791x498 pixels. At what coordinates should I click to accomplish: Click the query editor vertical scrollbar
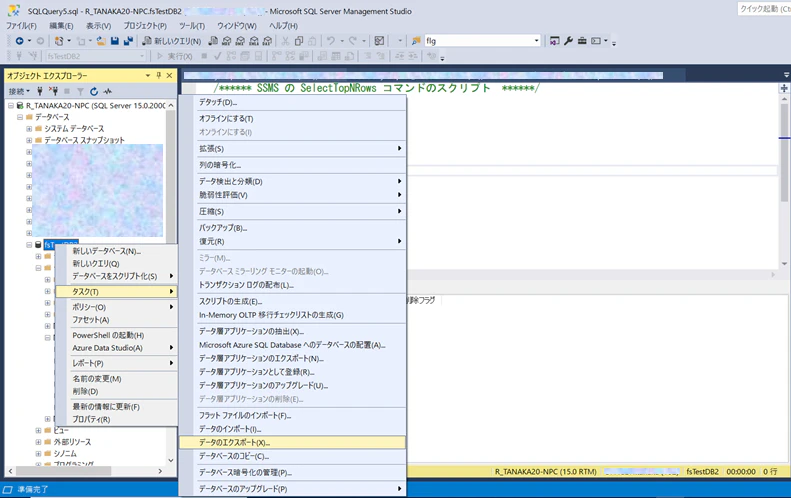click(784, 182)
